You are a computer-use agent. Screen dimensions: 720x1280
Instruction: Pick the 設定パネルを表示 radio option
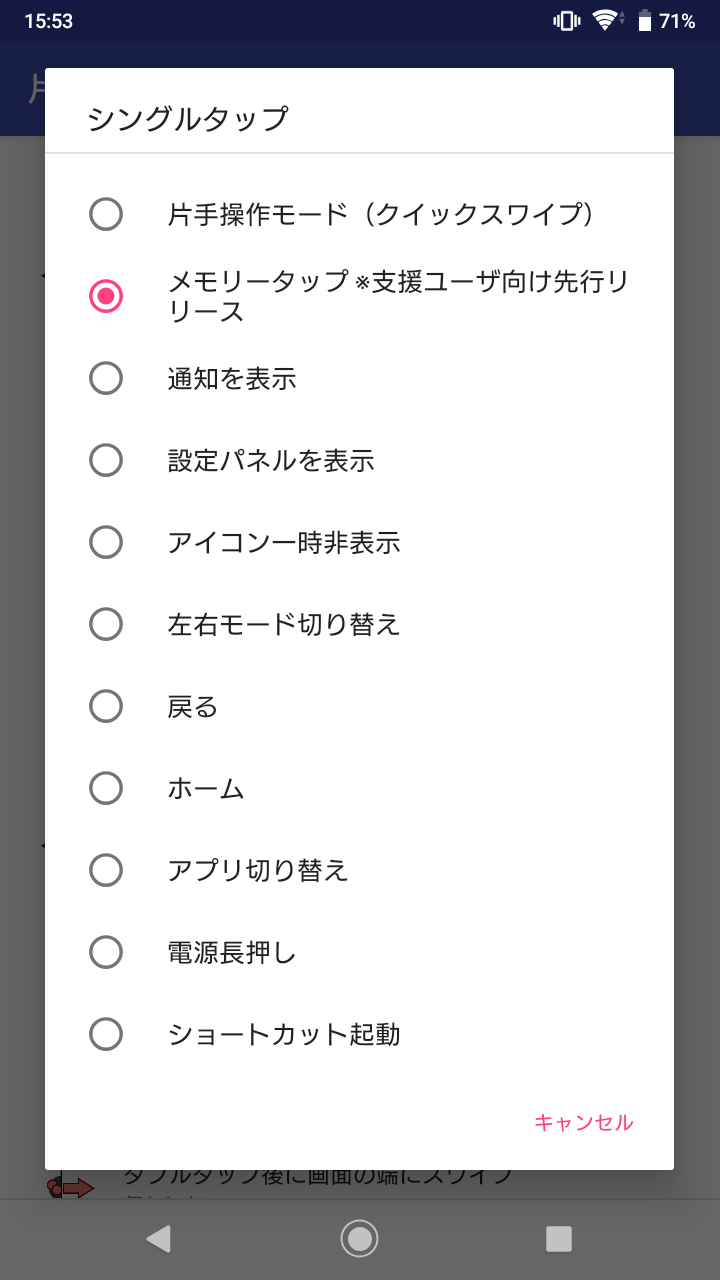(106, 460)
